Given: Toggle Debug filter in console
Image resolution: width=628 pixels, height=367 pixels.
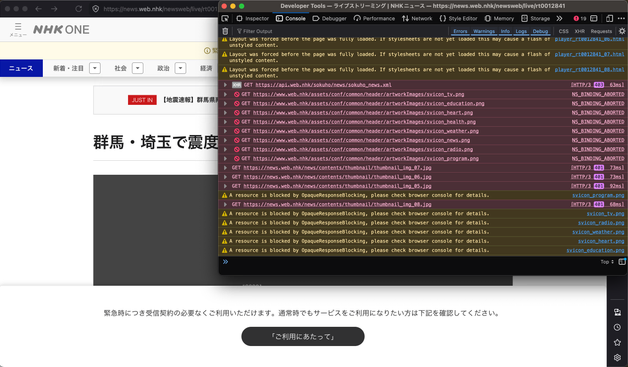Looking at the screenshot, I should tap(540, 31).
